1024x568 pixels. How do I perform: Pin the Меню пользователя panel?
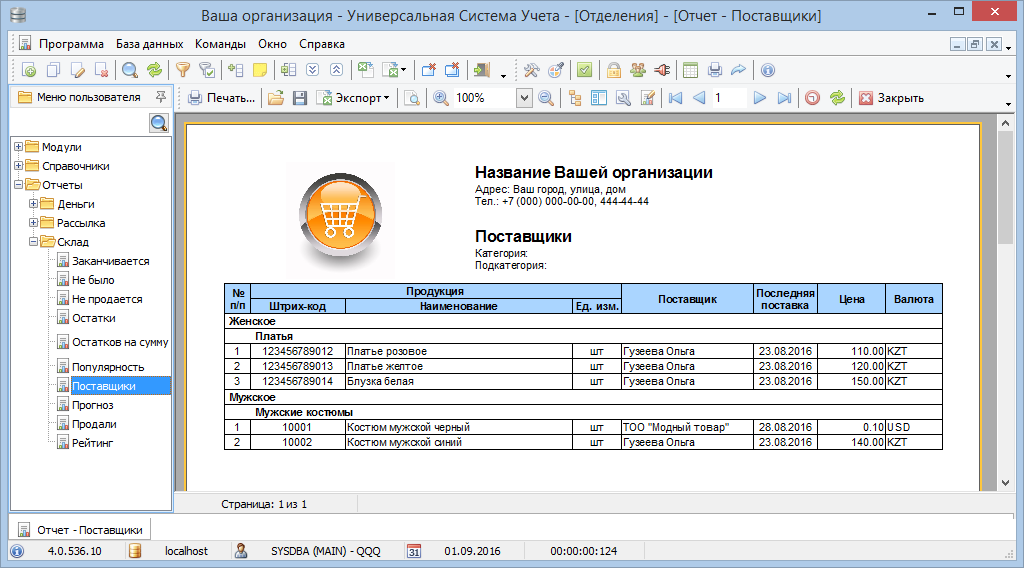[160, 97]
